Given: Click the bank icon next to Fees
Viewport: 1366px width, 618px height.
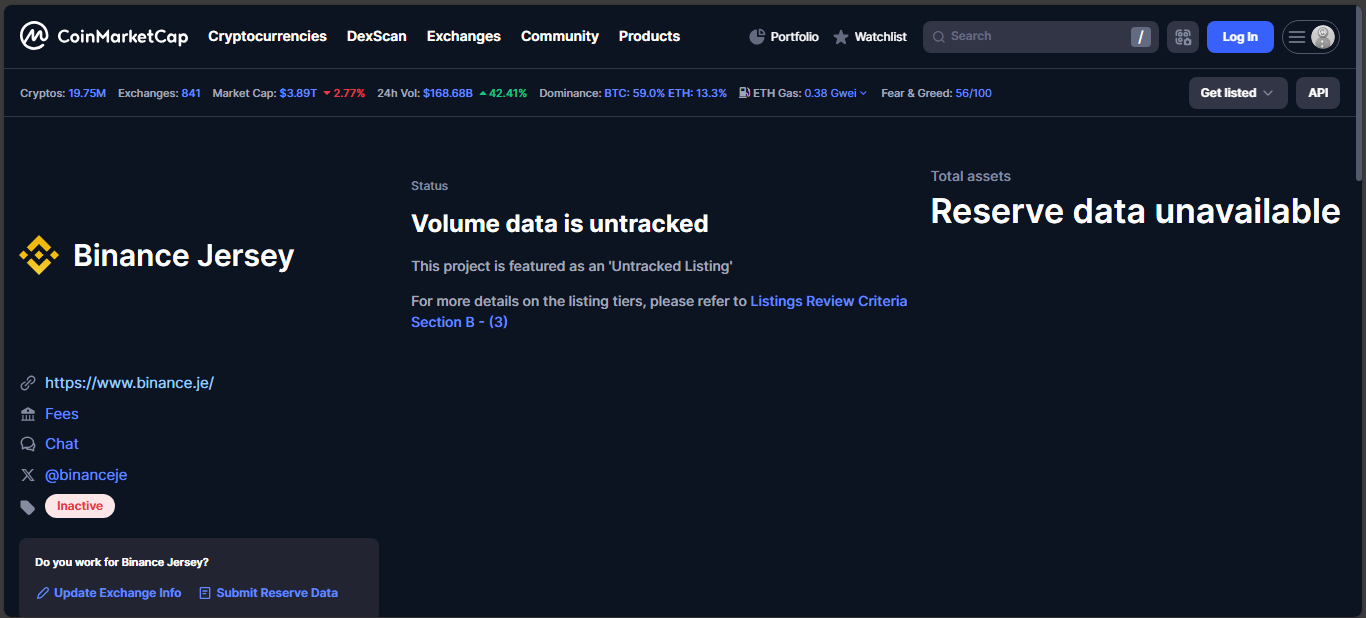Looking at the screenshot, I should [x=28, y=414].
